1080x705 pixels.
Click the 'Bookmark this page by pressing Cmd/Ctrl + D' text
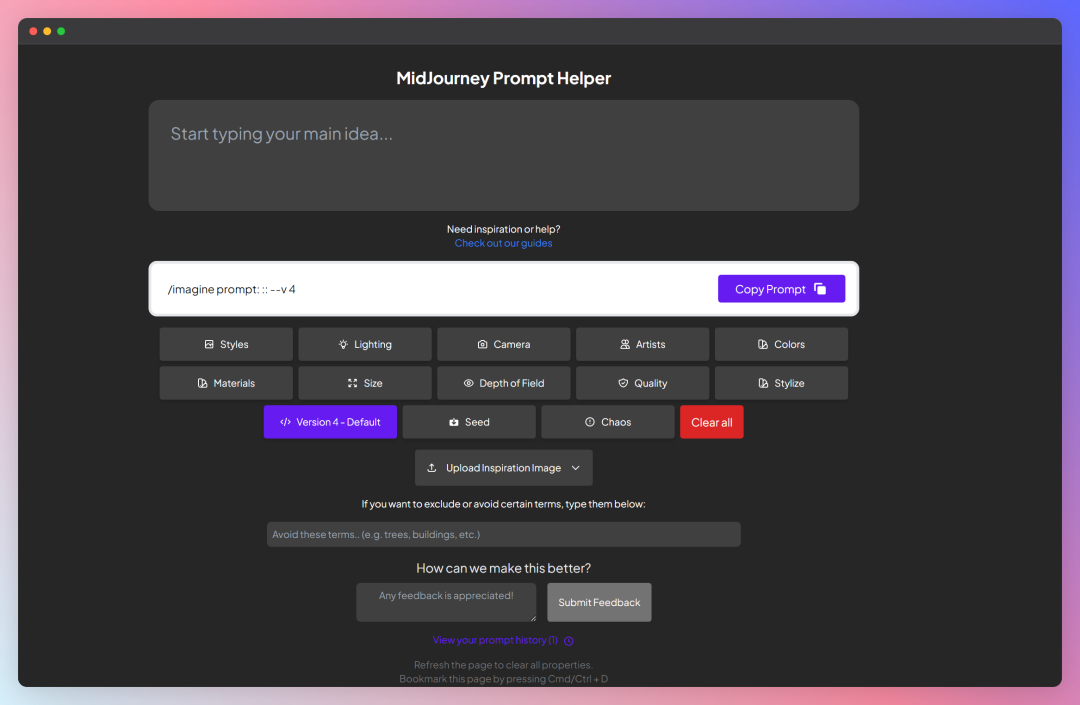click(x=503, y=679)
